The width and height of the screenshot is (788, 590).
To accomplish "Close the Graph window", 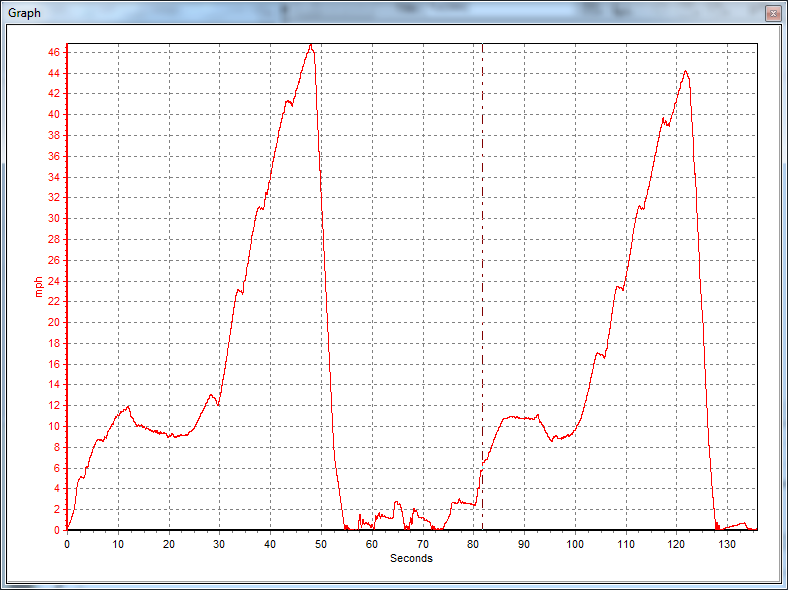I will 773,14.
